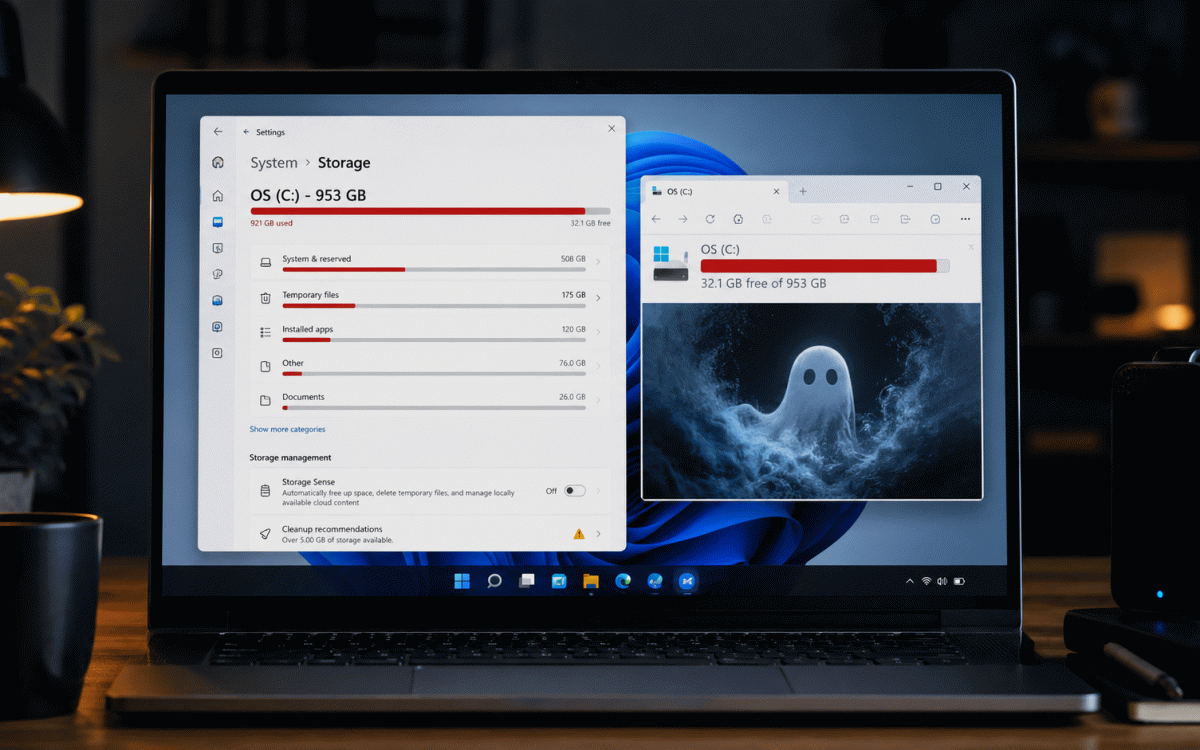This screenshot has height=750, width=1200.
Task: Launch Microsoft Edge from the taskbar
Action: 623,581
